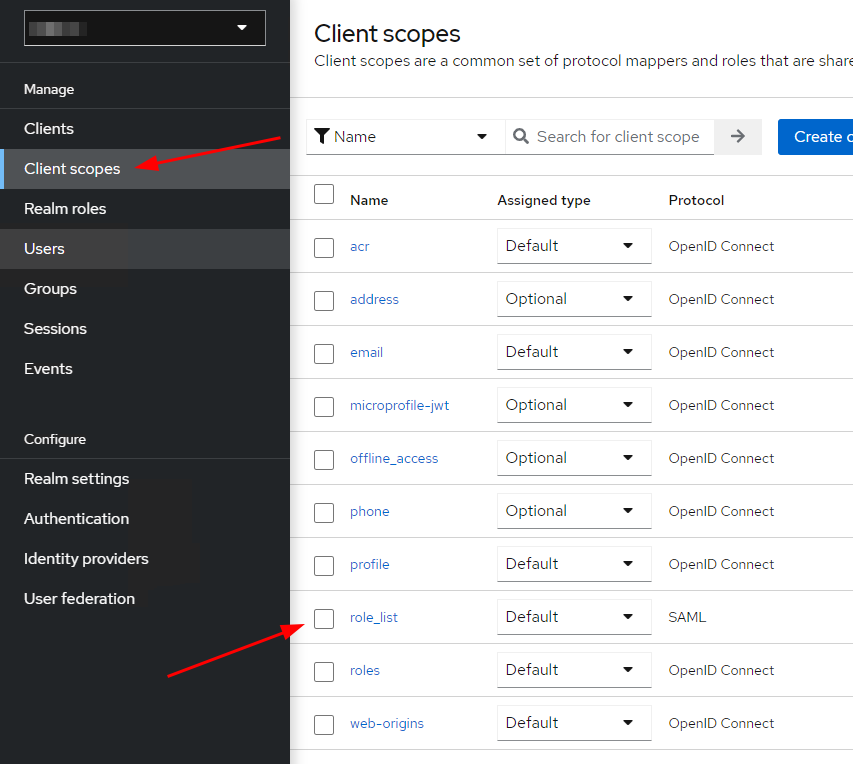Click the search arrow submit icon

(x=738, y=137)
